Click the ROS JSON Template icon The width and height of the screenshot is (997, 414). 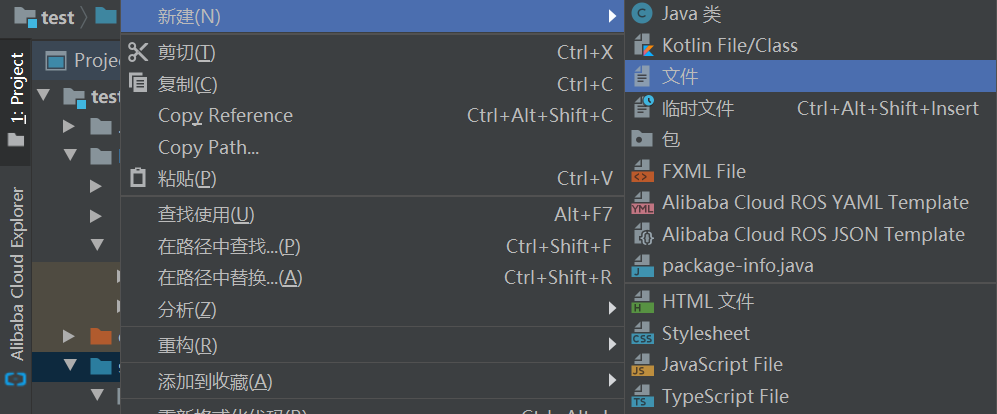643,235
